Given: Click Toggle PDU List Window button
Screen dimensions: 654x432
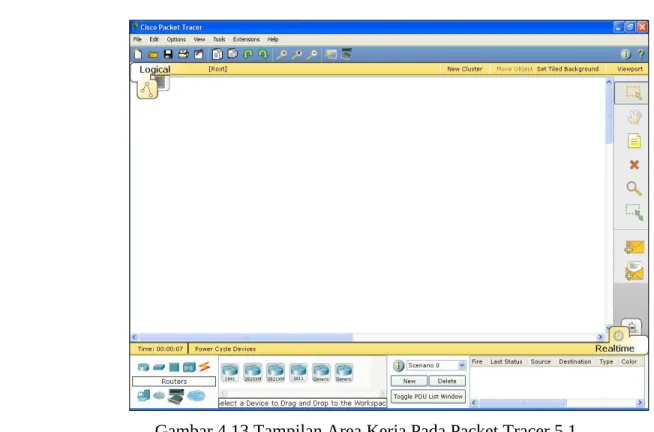Looking at the screenshot, I should click(x=428, y=397).
